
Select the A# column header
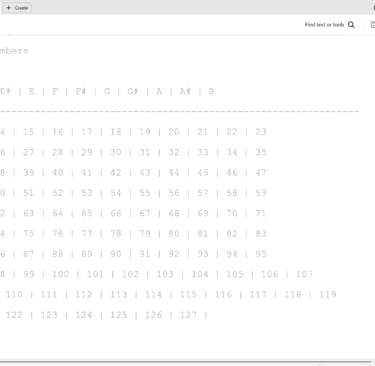(x=185, y=91)
